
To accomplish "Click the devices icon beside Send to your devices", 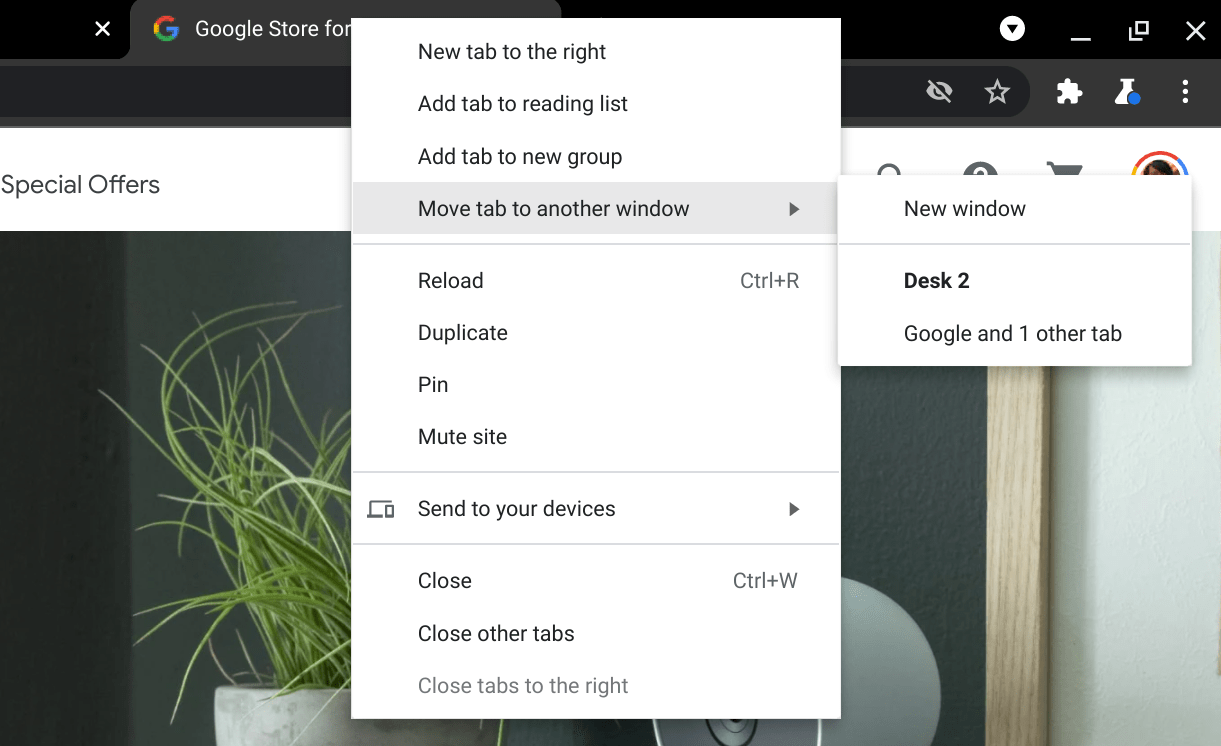I will [x=381, y=510].
